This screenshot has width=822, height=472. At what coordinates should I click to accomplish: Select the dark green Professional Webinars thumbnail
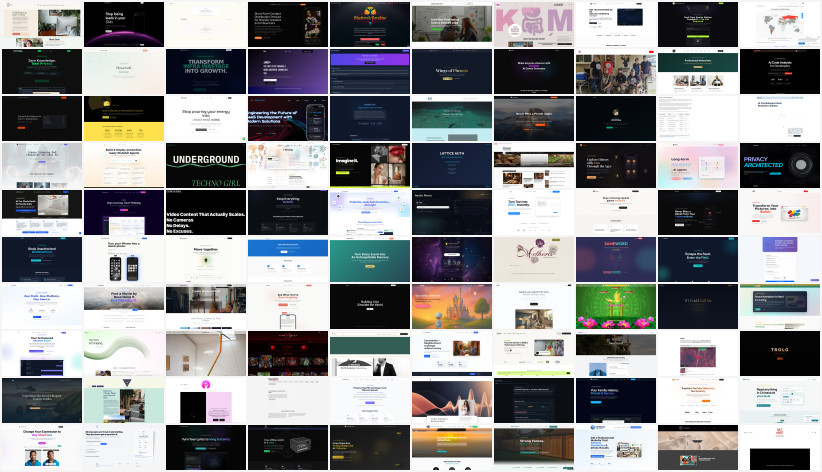coord(698,71)
